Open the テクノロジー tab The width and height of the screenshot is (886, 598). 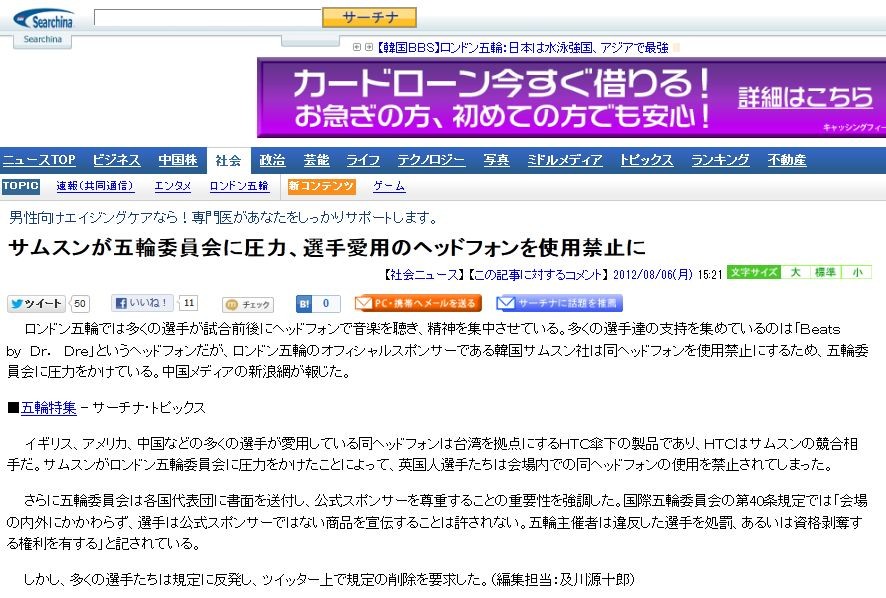click(x=431, y=160)
